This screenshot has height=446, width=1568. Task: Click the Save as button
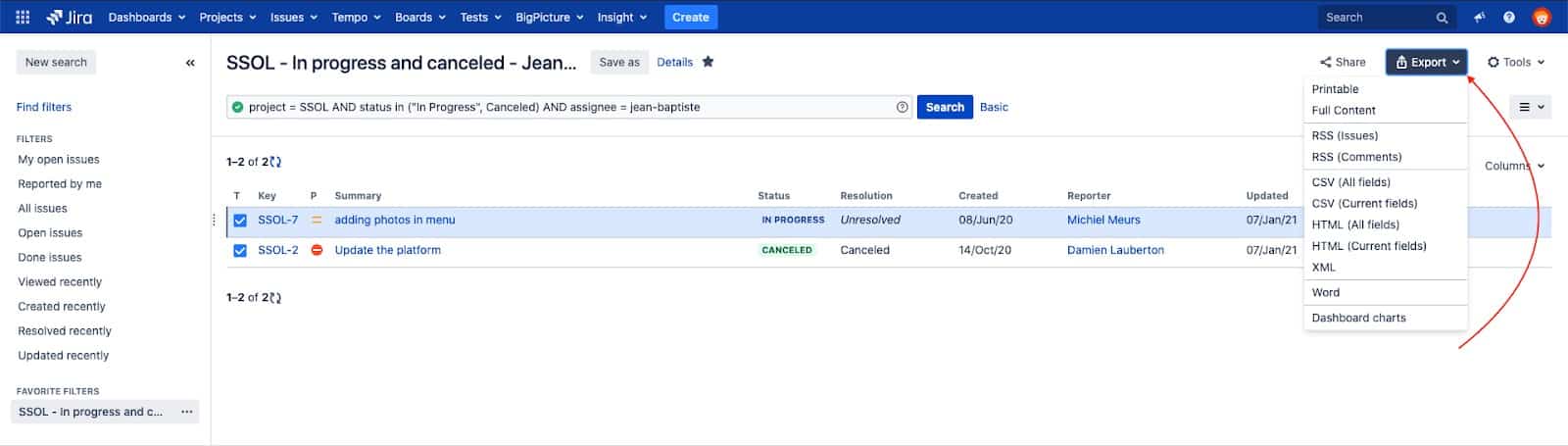pyautogui.click(x=619, y=62)
